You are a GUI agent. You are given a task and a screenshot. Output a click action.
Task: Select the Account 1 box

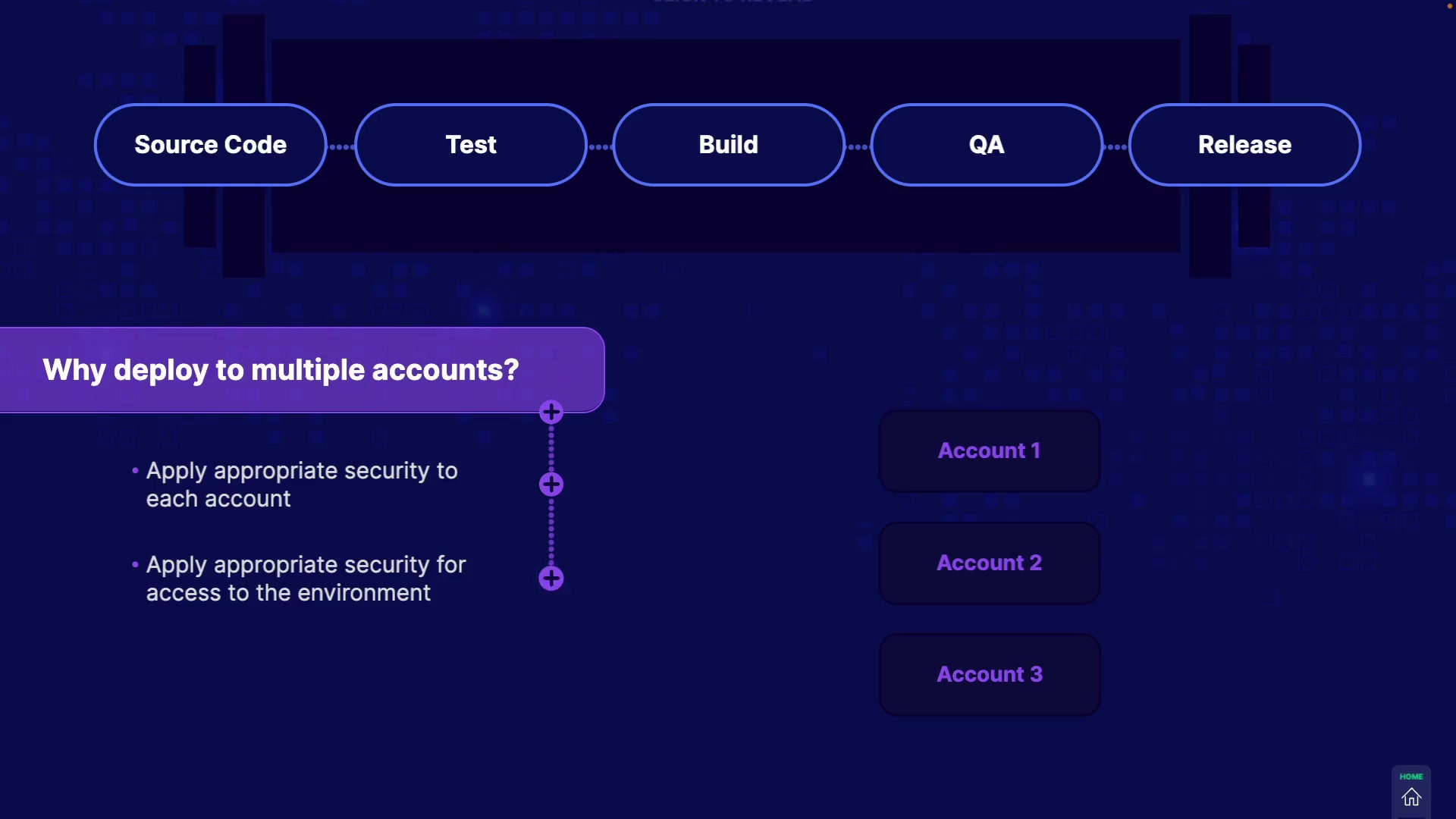tap(989, 451)
